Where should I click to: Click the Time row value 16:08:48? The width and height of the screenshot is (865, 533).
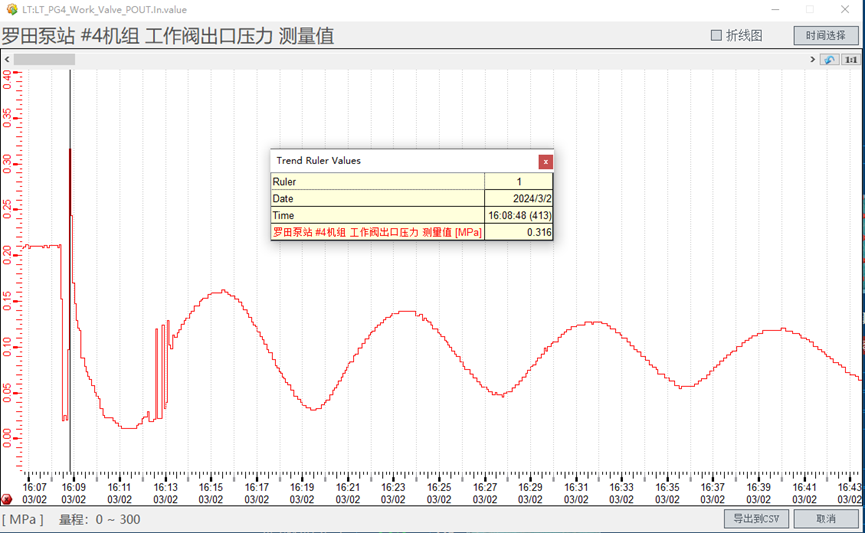518,215
